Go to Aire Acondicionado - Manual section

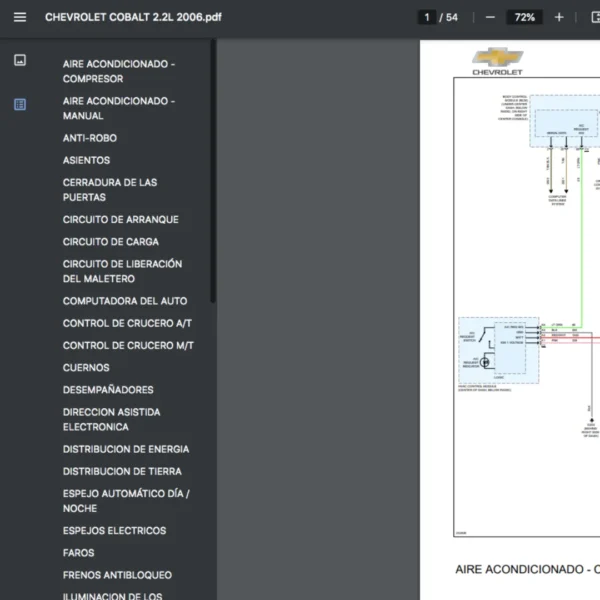118,108
